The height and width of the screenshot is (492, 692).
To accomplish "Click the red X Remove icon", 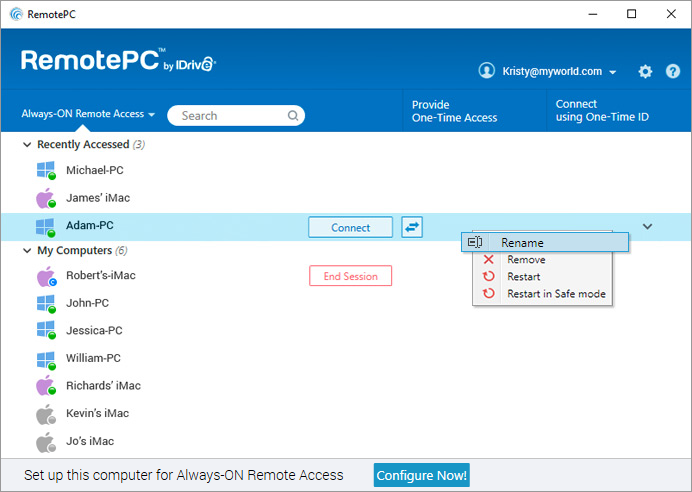I will point(489,259).
